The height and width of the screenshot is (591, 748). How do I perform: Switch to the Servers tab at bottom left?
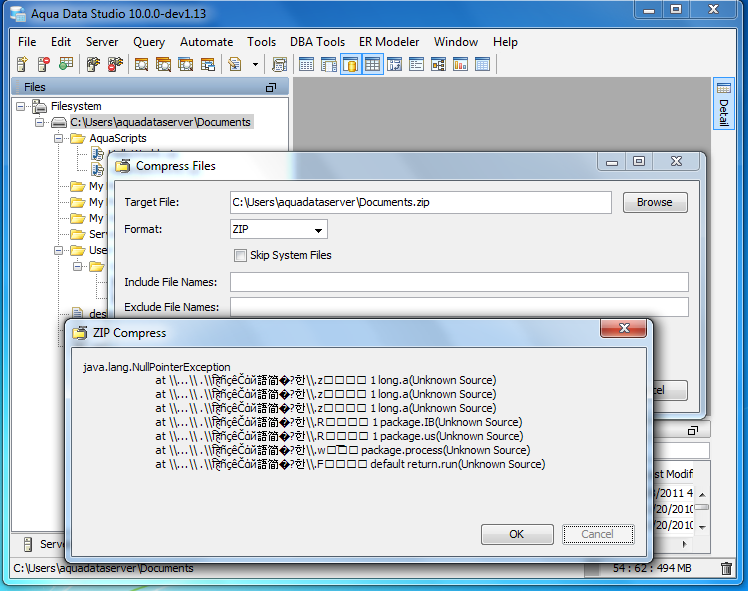[43, 544]
